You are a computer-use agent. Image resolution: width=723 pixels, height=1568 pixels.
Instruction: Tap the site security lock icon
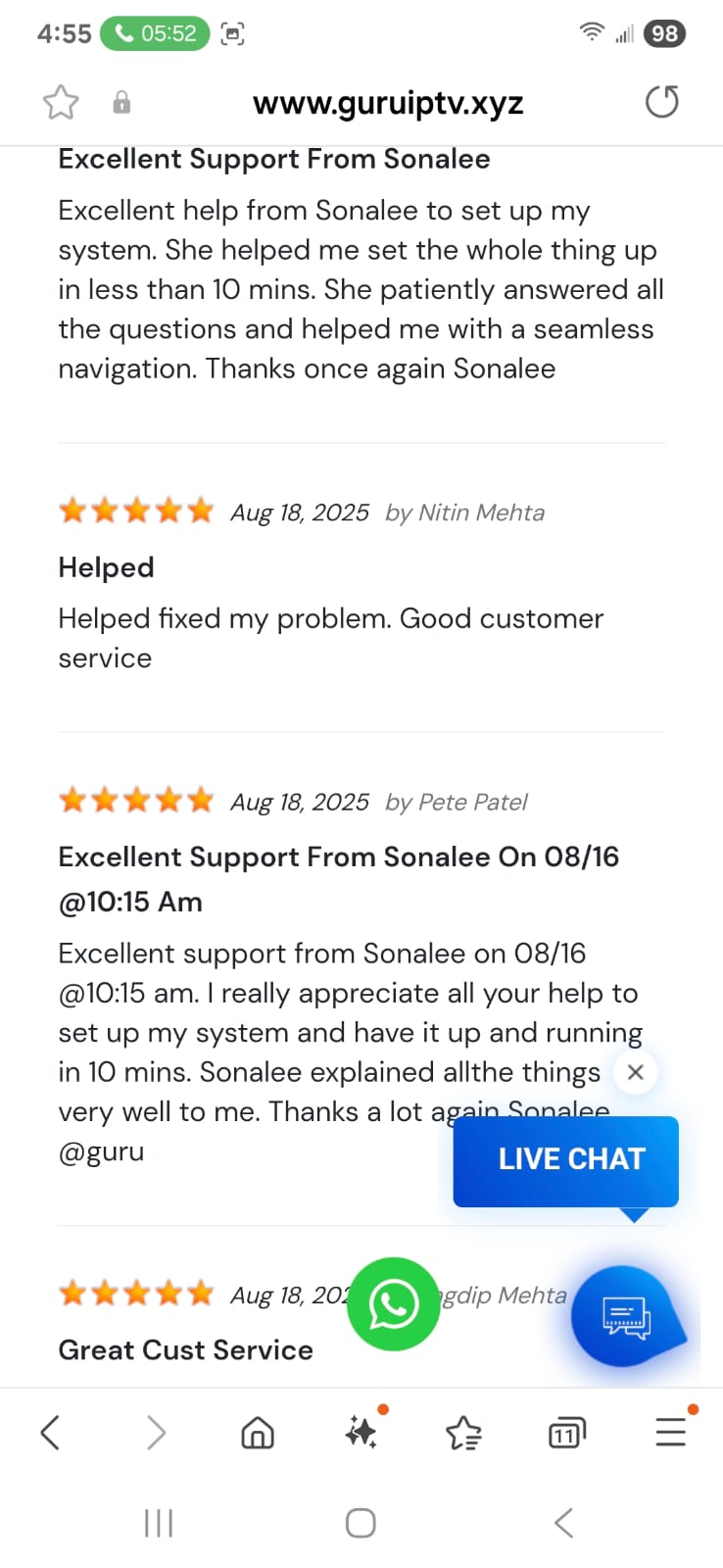(x=121, y=102)
